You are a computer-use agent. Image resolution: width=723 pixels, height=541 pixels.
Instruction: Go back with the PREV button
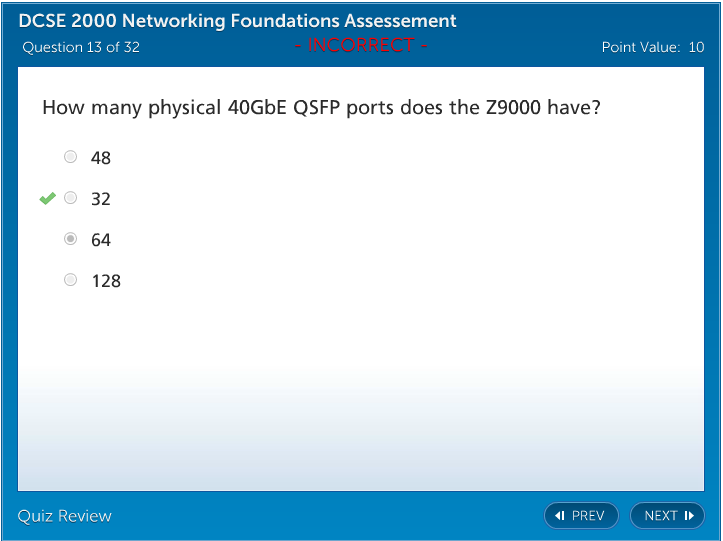coord(581,516)
